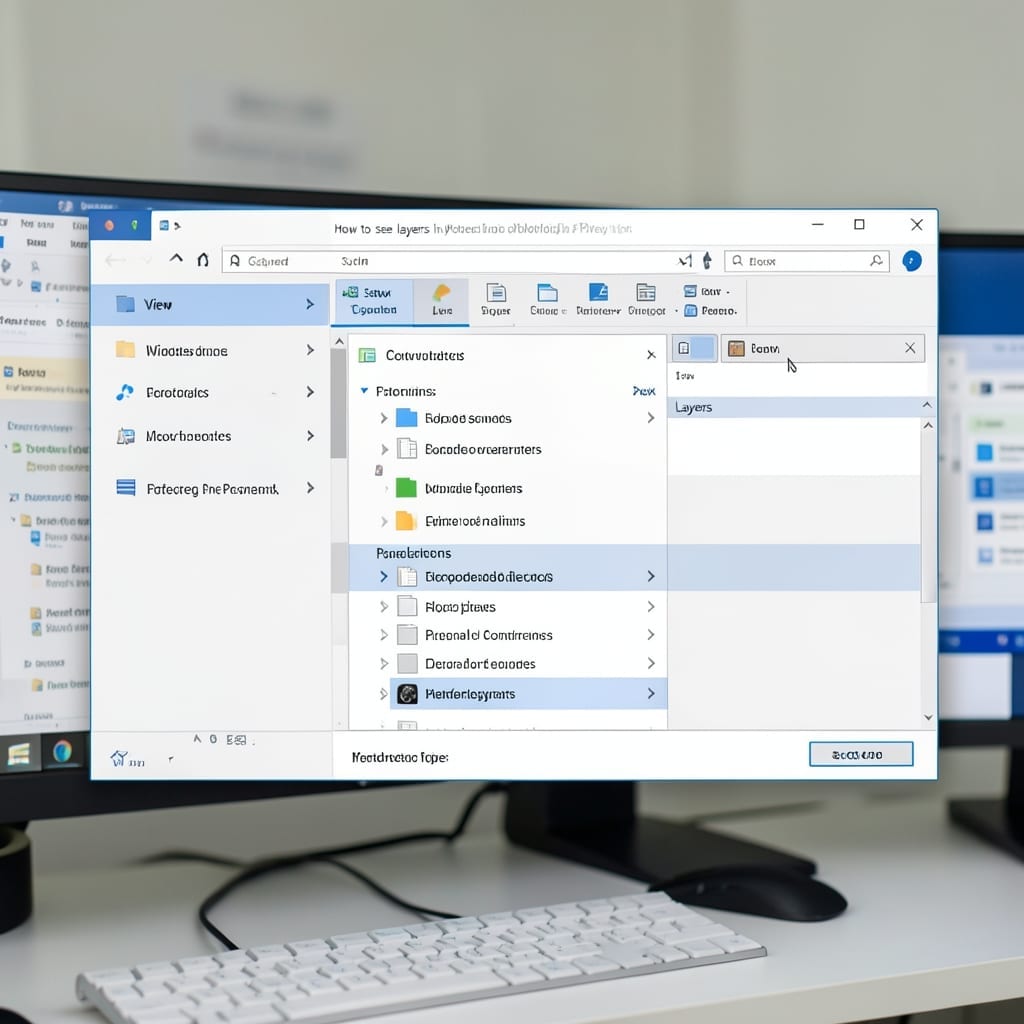Open the Prconal d Comtirreinss right chevron
Screen dimensions: 1024x1024
(650, 635)
